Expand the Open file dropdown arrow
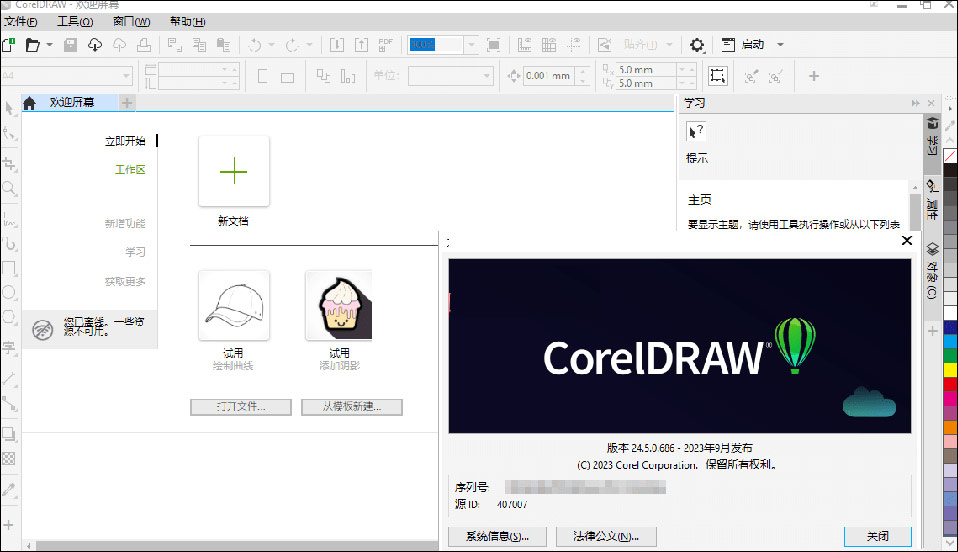The width and height of the screenshot is (958, 552). [x=49, y=45]
